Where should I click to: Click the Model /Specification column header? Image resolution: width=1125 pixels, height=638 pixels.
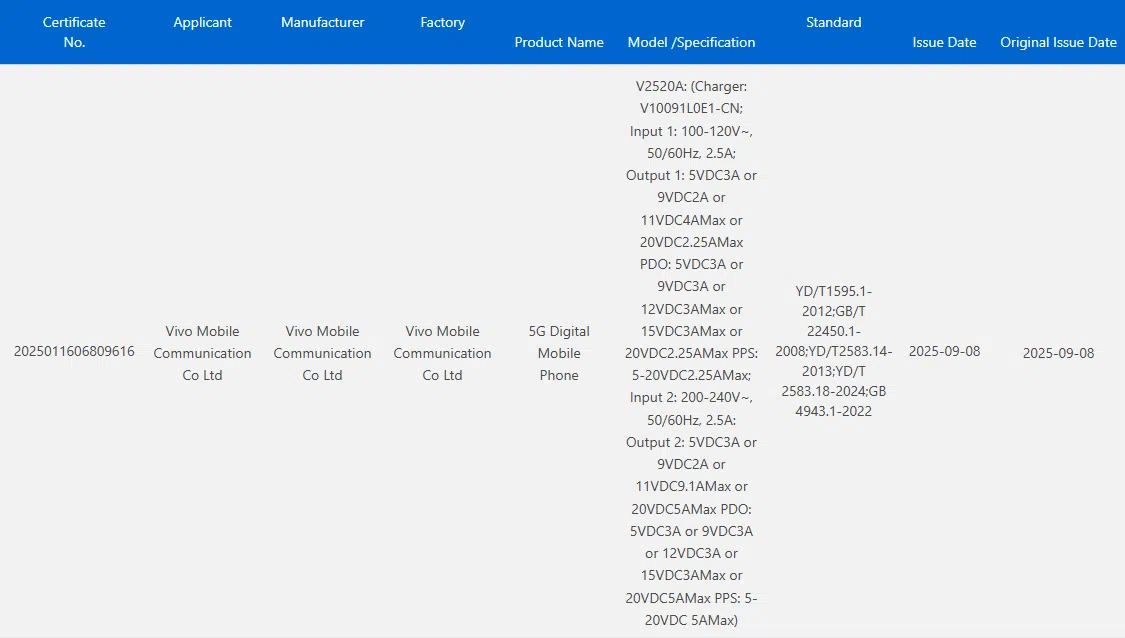coord(691,42)
